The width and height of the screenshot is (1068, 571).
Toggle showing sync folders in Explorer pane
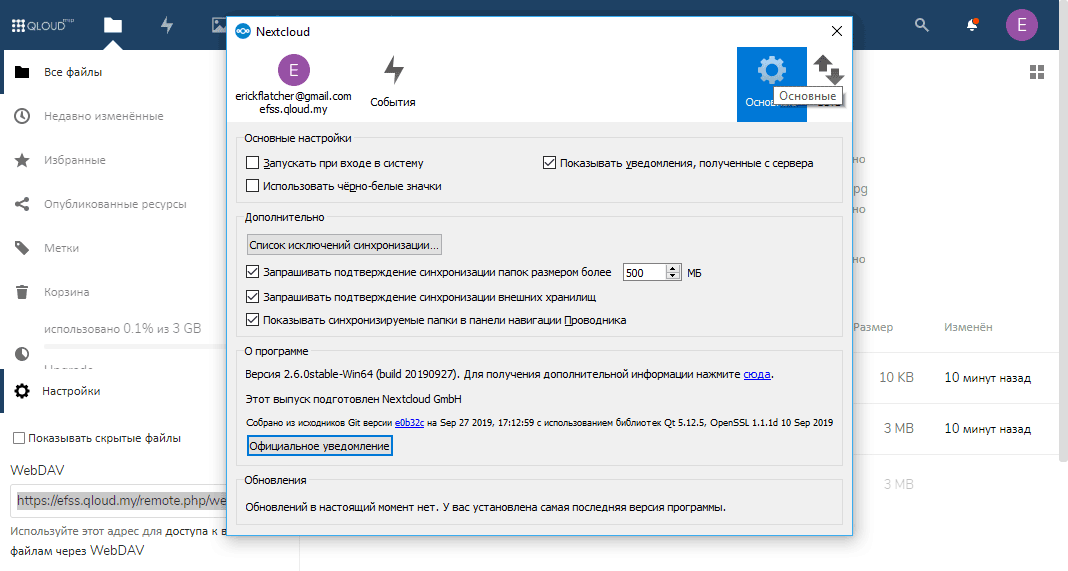coord(252,320)
